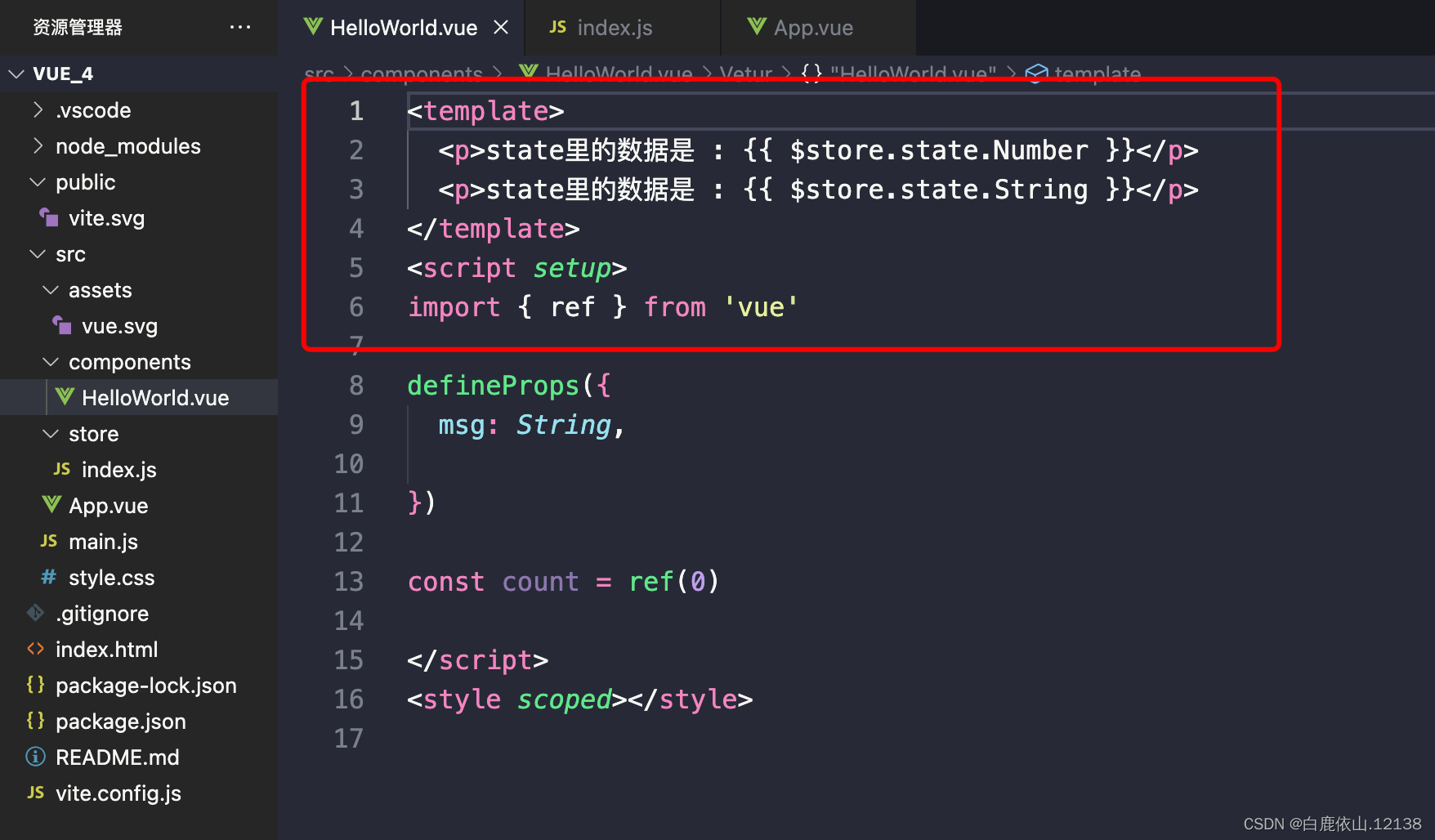Close the HelloWorld.vue tab
Viewport: 1435px width, 840px height.
501,27
